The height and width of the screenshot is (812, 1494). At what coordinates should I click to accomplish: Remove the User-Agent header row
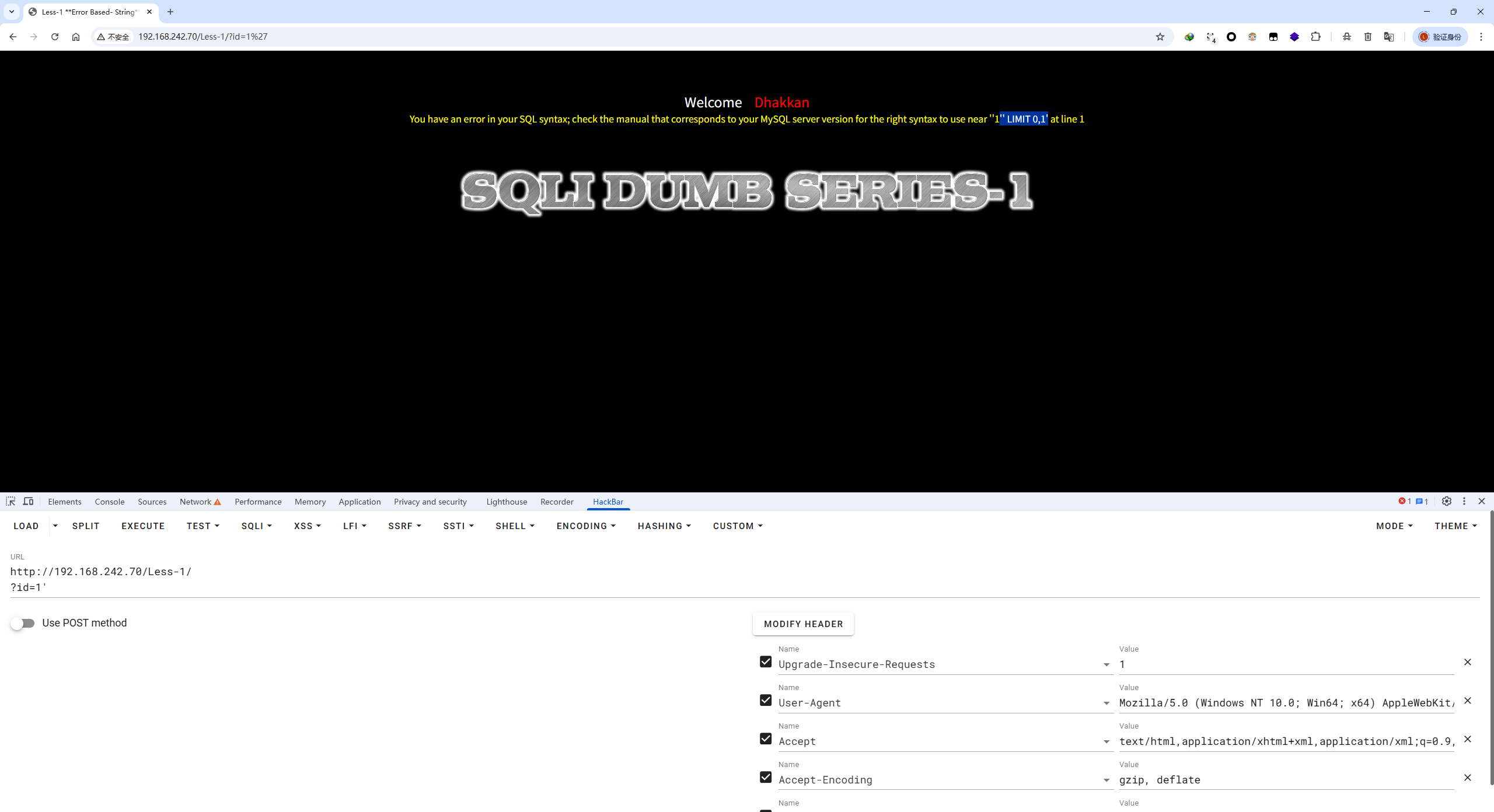[1468, 701]
